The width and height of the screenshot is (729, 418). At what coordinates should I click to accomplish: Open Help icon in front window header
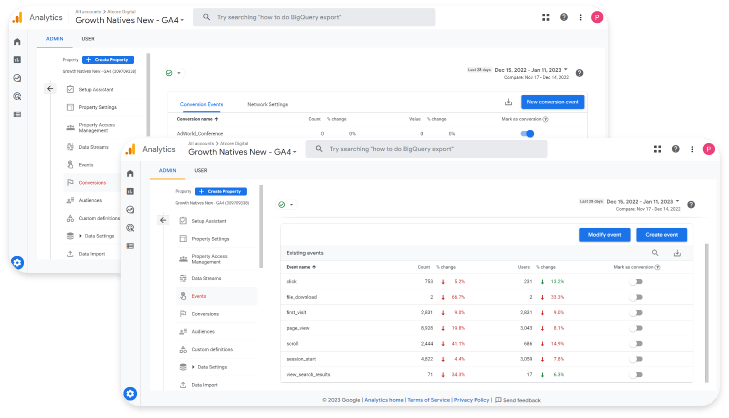(676, 149)
